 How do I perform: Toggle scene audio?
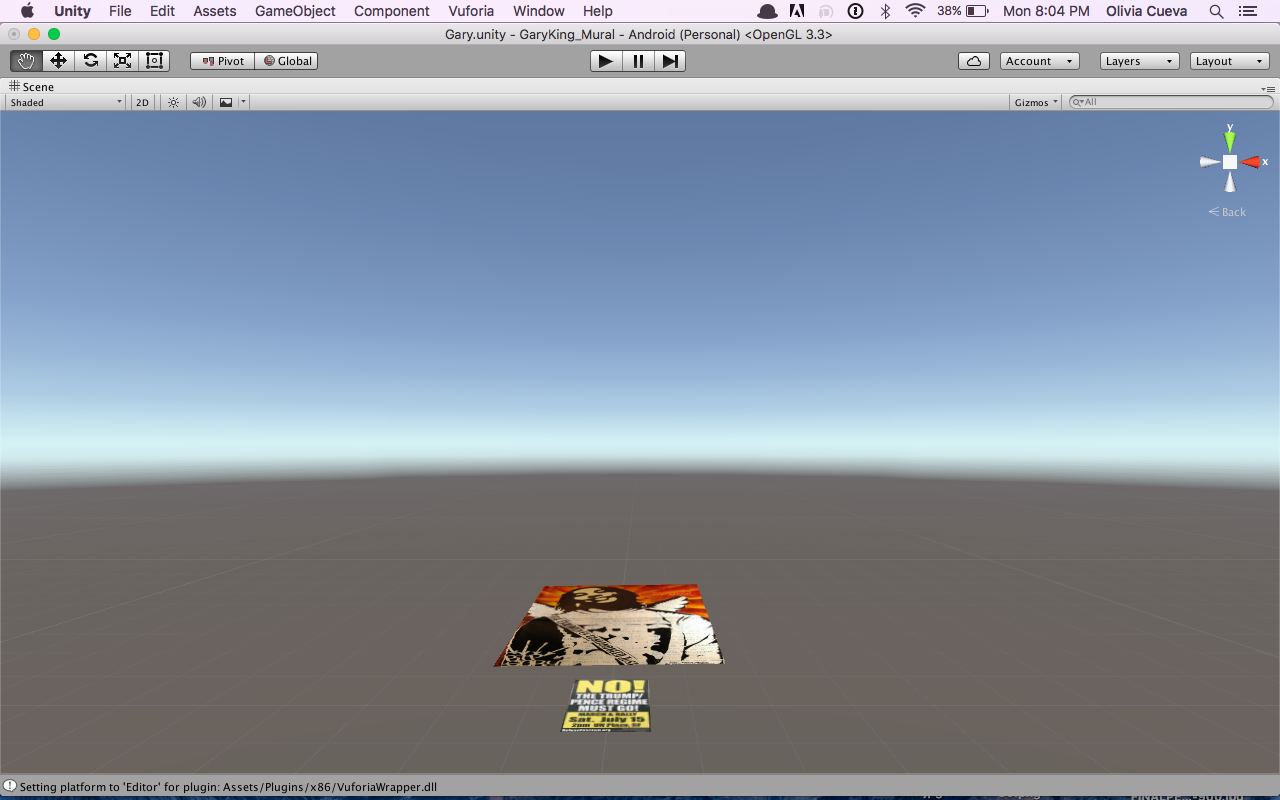(x=199, y=102)
